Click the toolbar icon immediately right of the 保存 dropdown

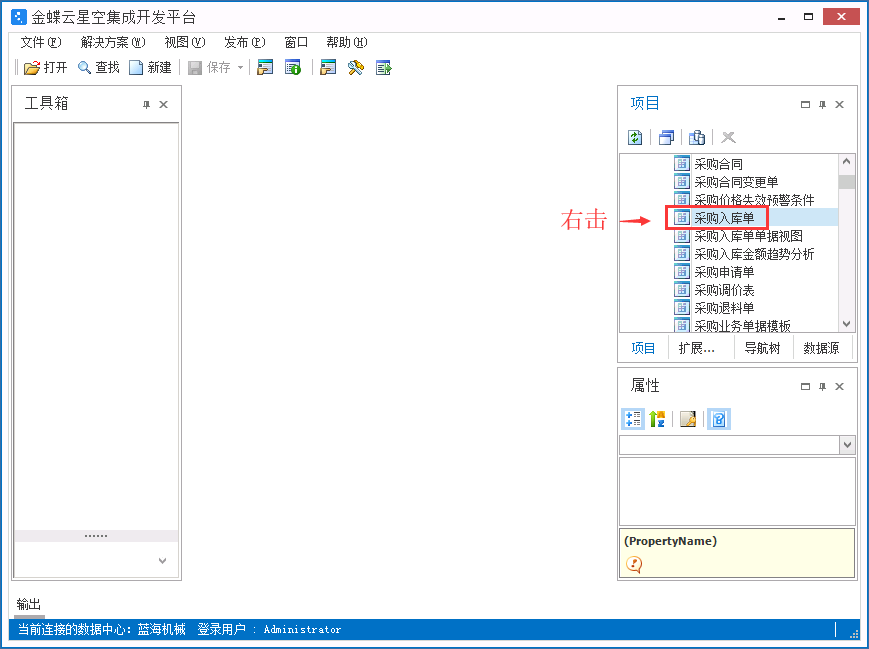coord(265,68)
